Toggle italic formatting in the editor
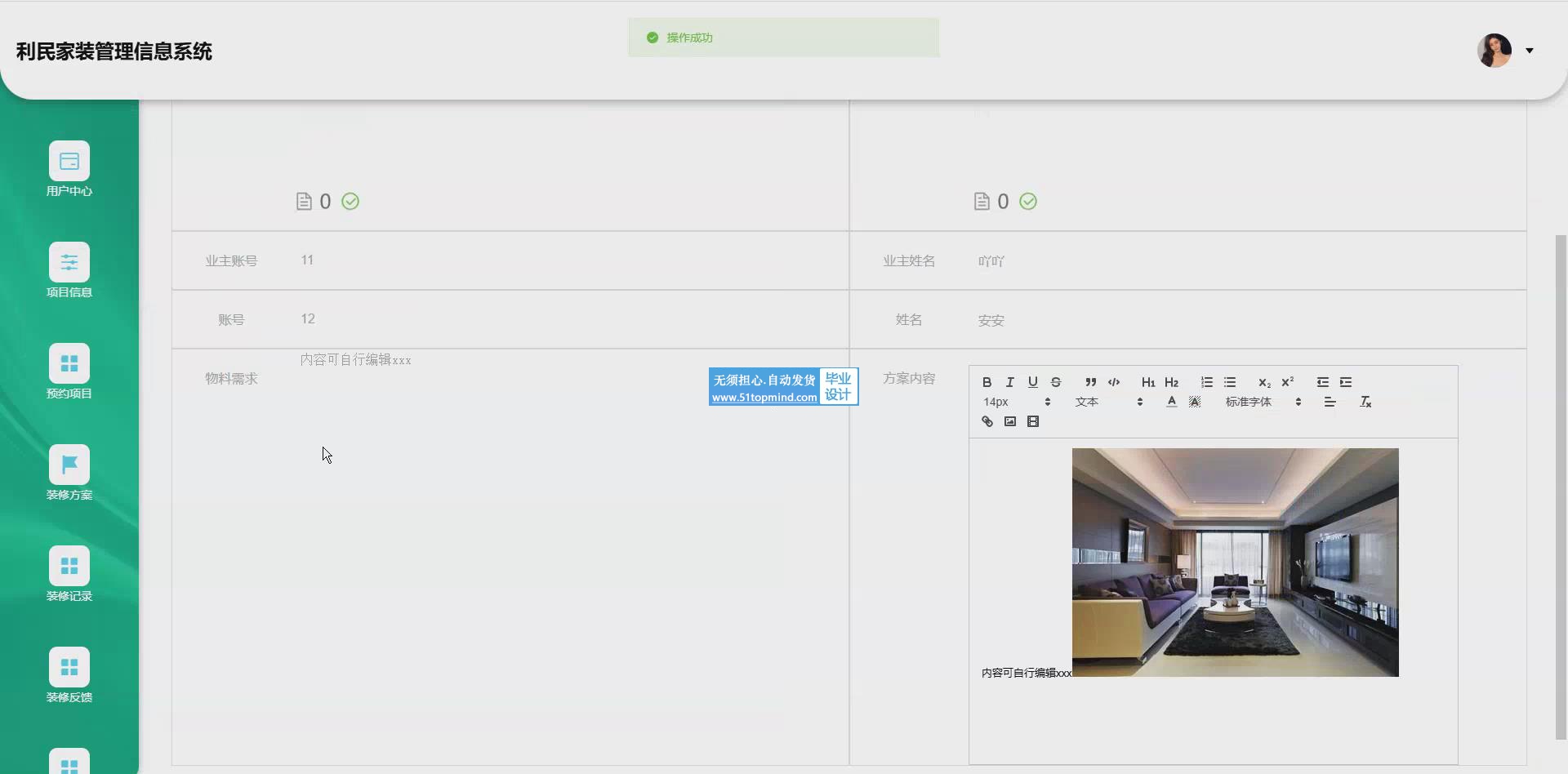The height and width of the screenshot is (774, 1568). point(1009,382)
